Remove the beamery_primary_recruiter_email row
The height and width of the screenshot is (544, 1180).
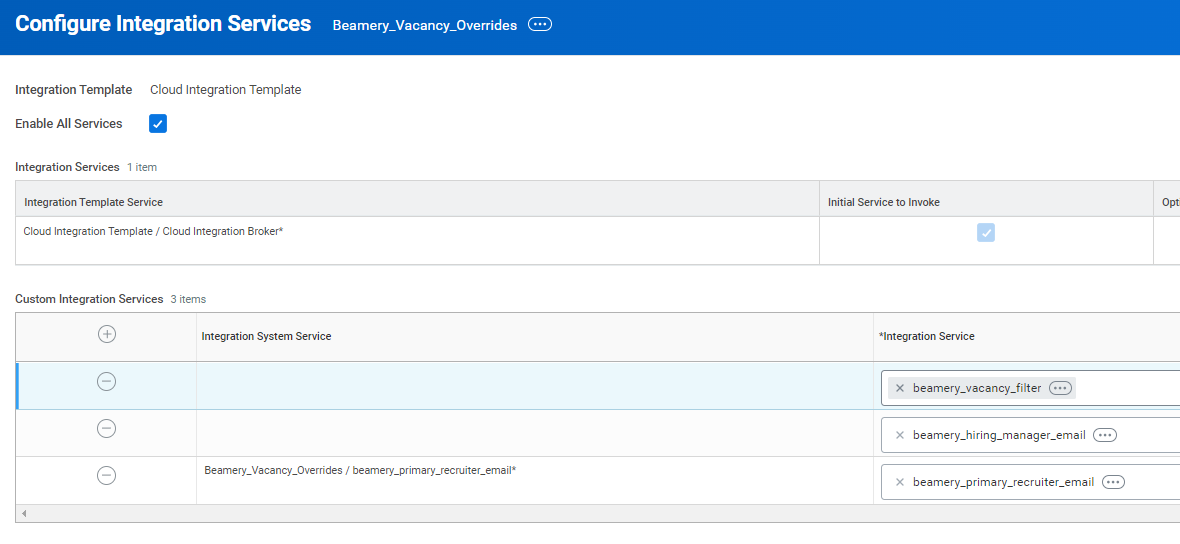pos(107,476)
